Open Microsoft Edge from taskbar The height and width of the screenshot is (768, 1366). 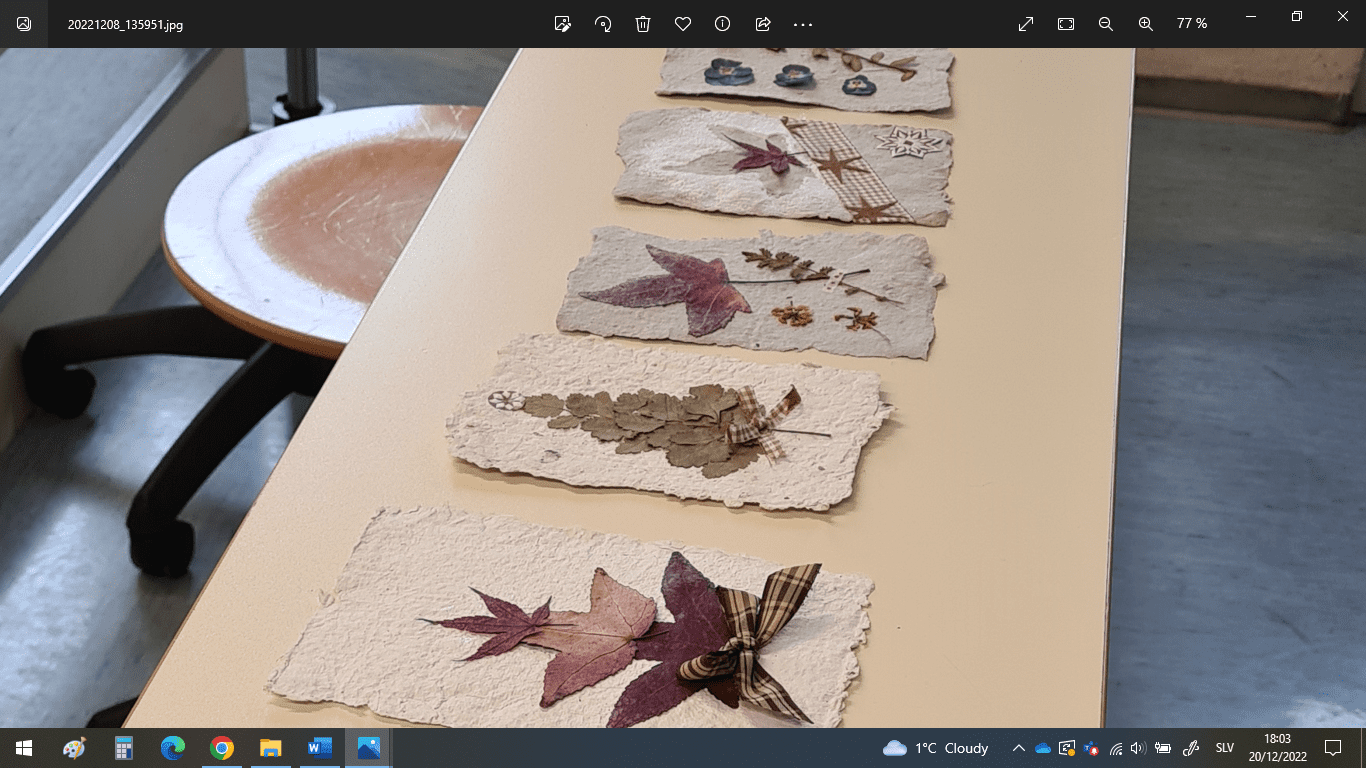coord(173,748)
